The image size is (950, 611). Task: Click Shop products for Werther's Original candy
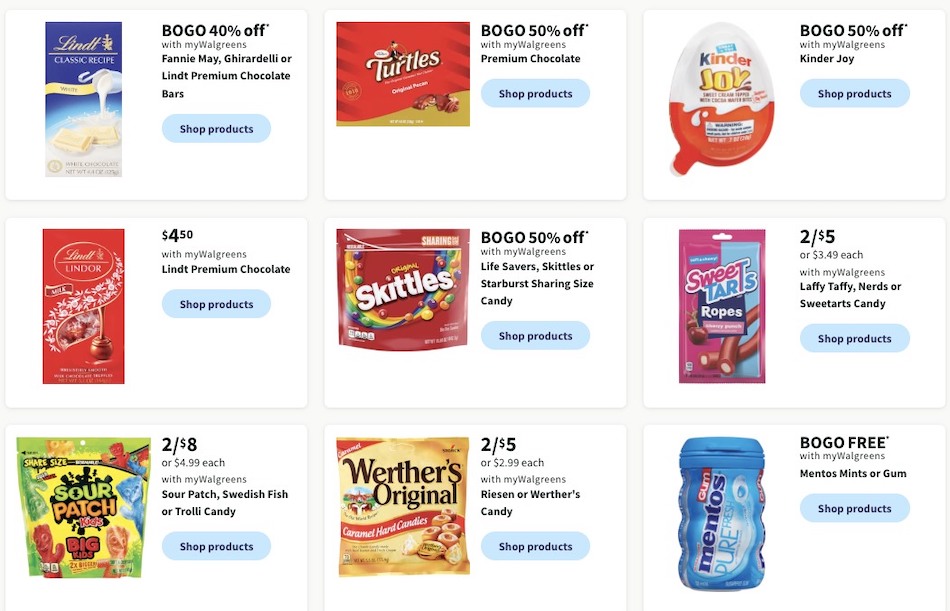click(536, 546)
